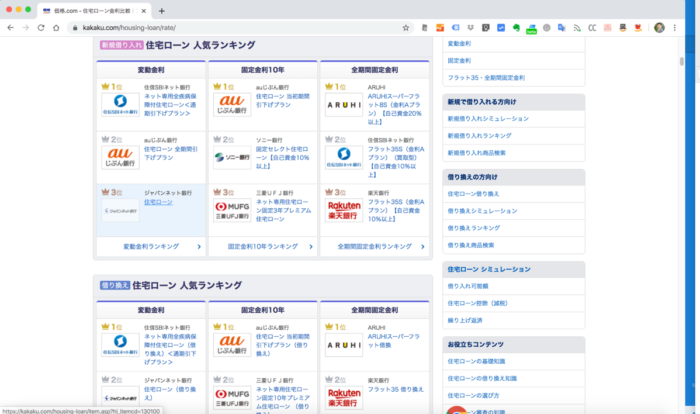Open the Chrome profile avatar
700x414 pixels.
pyautogui.click(x=659, y=28)
